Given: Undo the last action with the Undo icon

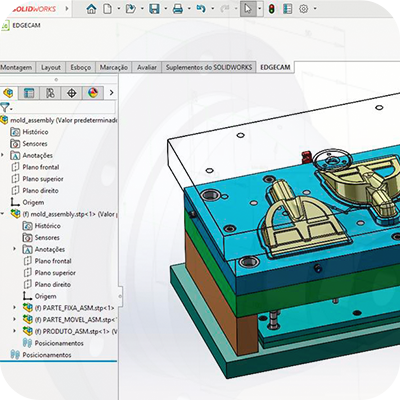Looking at the screenshot, I should (x=201, y=9).
